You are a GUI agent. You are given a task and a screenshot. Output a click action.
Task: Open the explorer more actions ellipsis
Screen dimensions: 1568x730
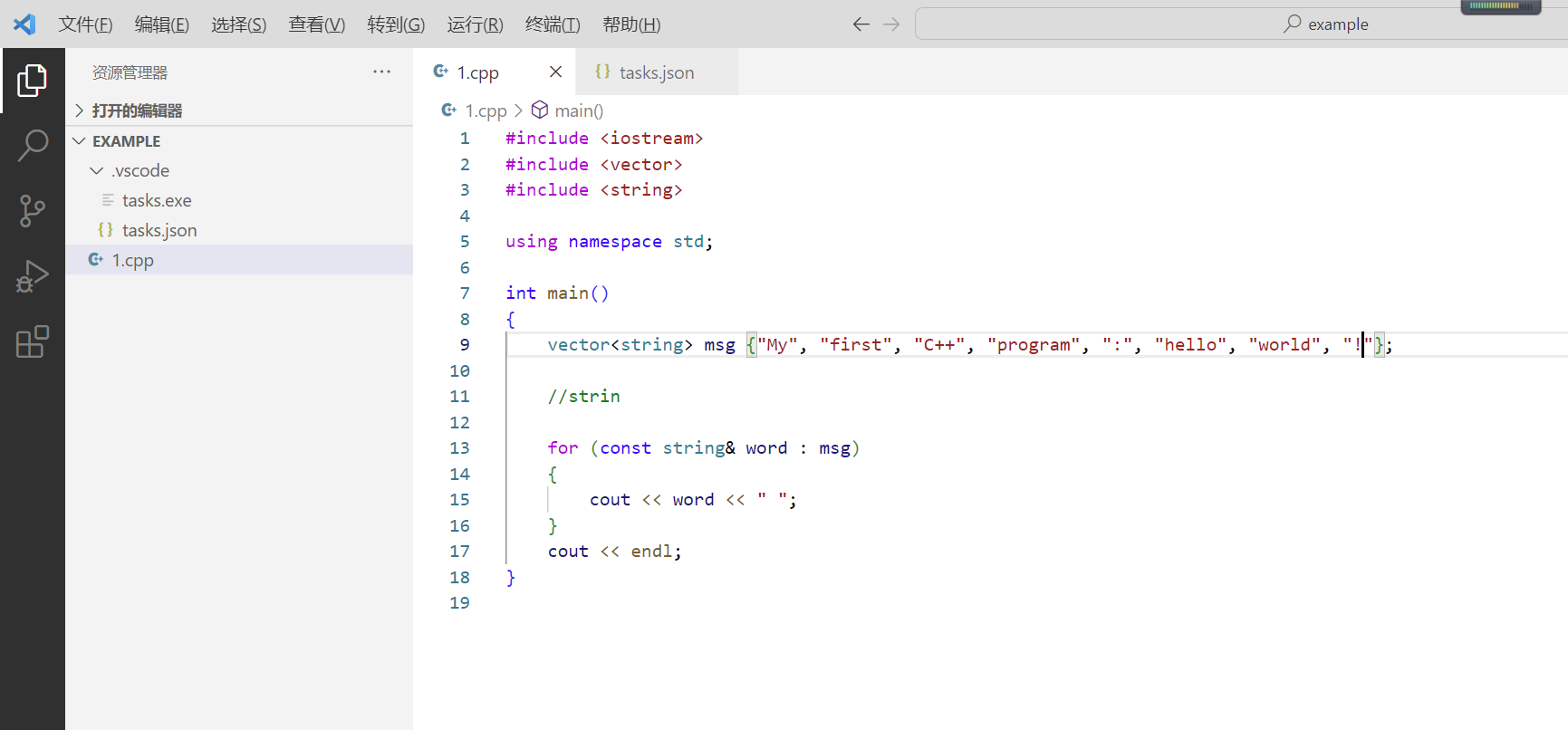(x=382, y=72)
